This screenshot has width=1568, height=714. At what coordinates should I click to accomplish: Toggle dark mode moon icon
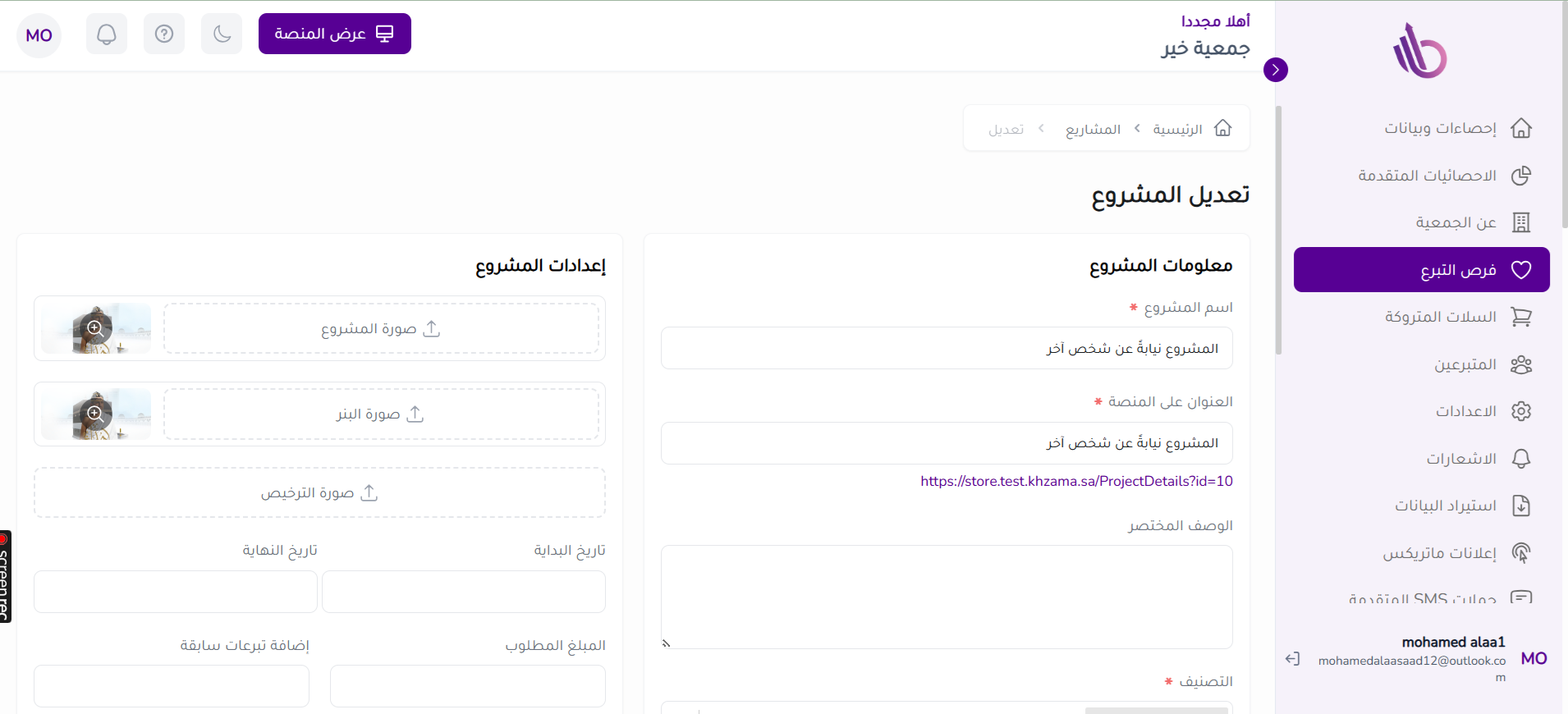(222, 34)
